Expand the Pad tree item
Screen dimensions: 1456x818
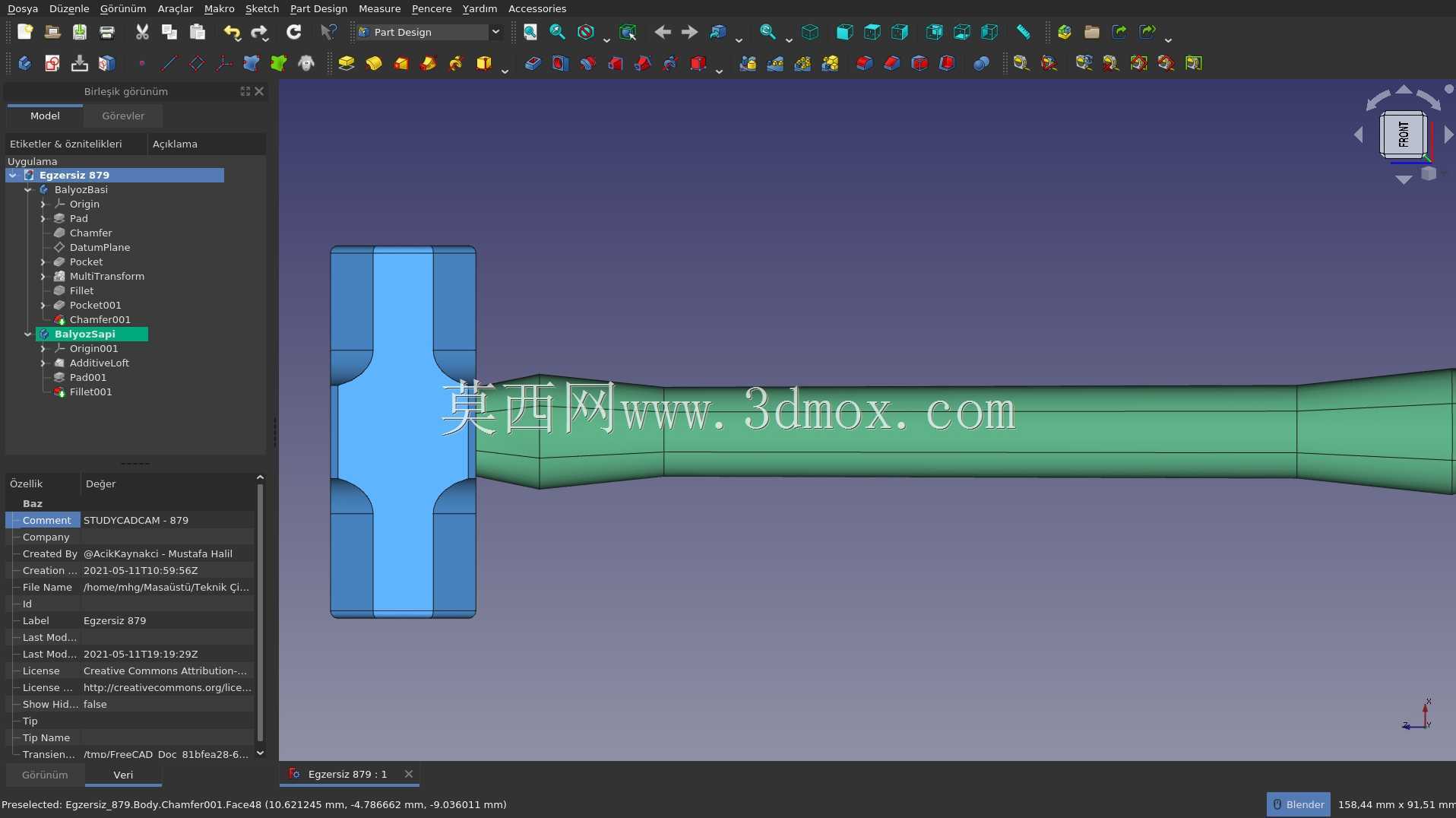pos(43,218)
